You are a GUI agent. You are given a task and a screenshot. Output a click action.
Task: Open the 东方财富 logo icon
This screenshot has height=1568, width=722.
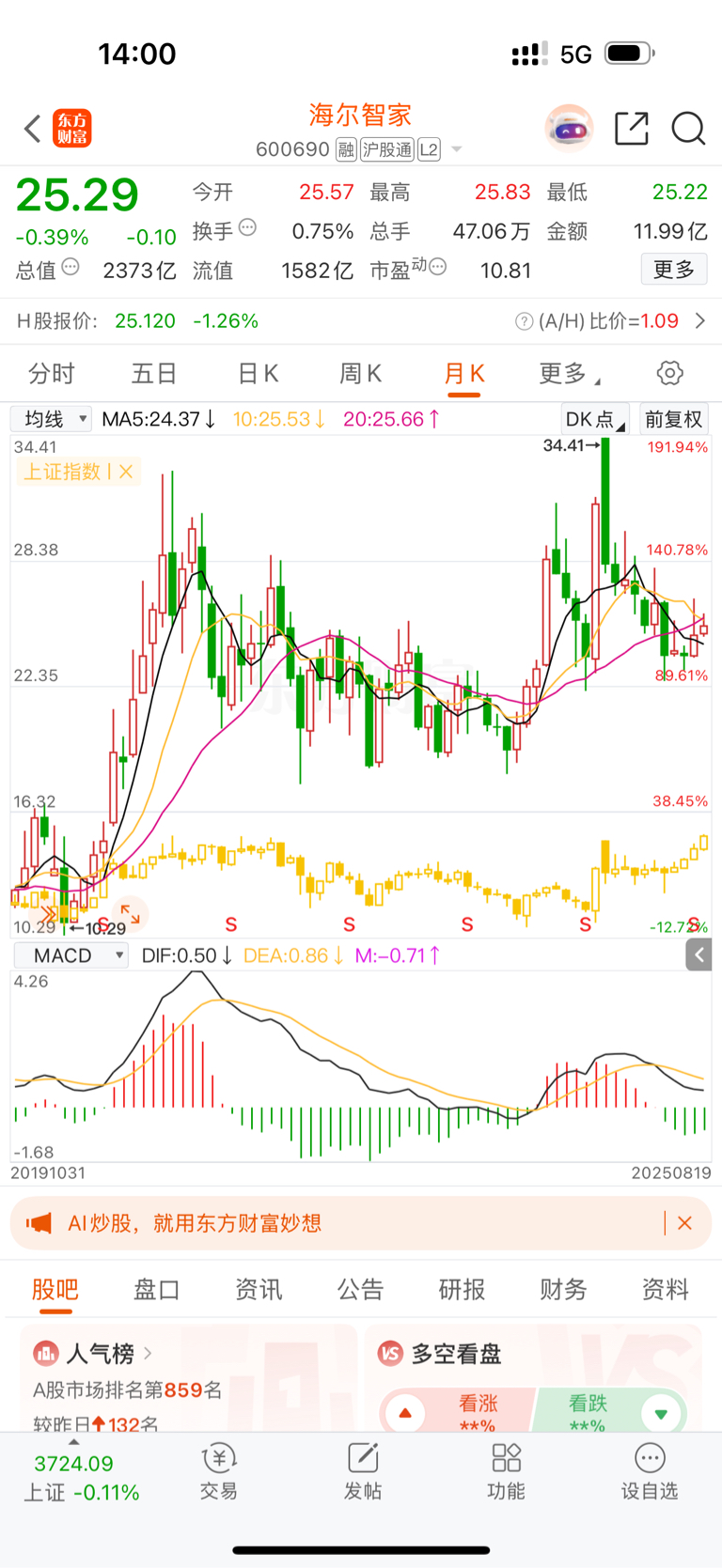(72, 129)
